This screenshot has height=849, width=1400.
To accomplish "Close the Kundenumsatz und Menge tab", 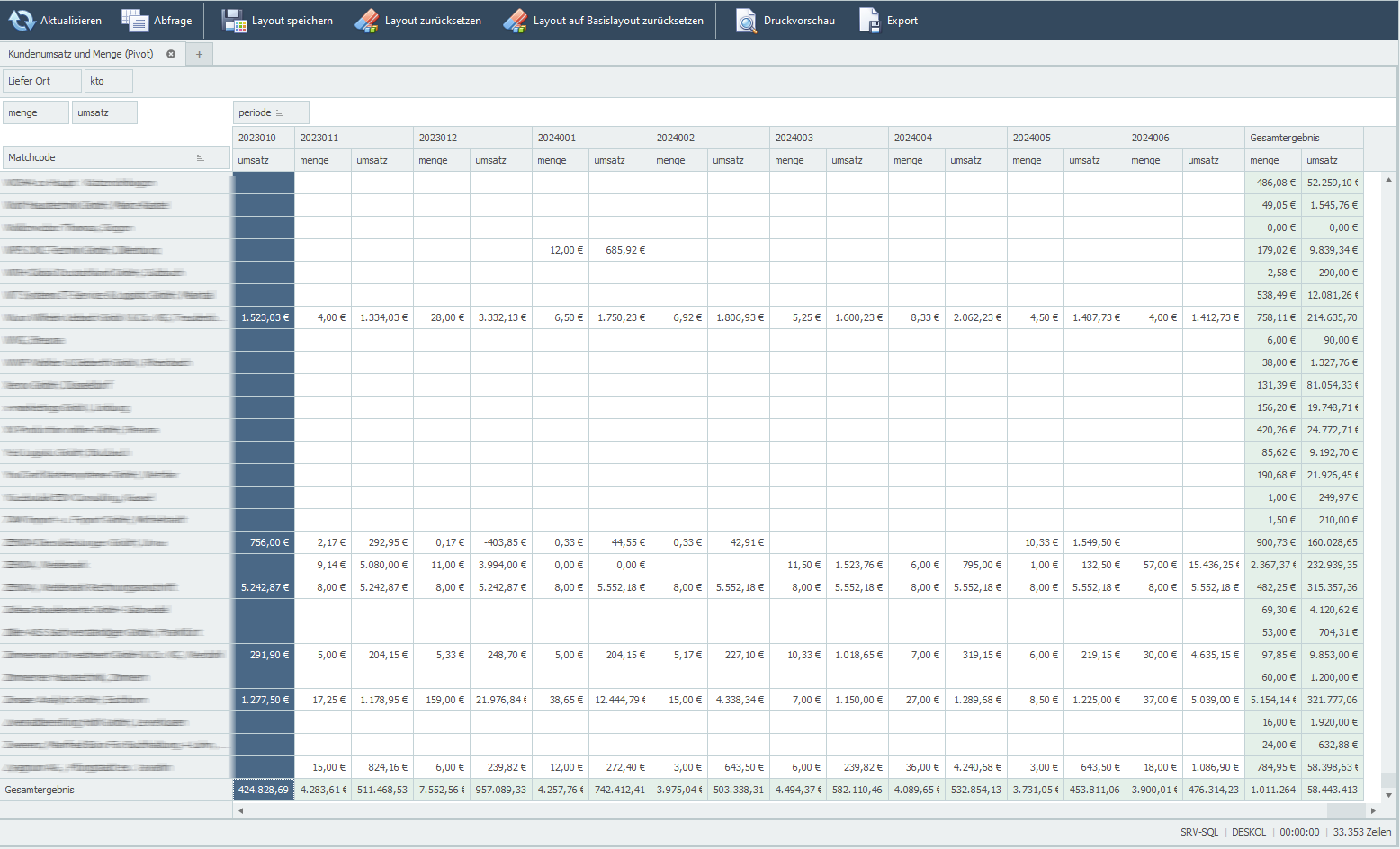I will [x=171, y=54].
